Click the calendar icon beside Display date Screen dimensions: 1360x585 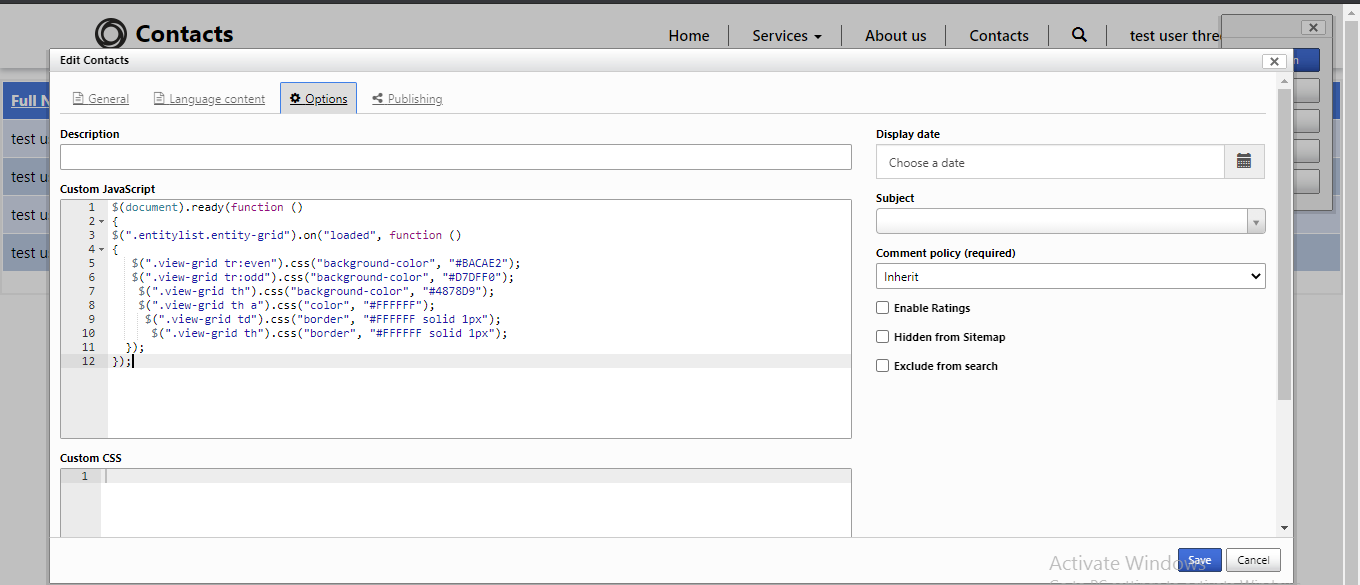(x=1244, y=162)
